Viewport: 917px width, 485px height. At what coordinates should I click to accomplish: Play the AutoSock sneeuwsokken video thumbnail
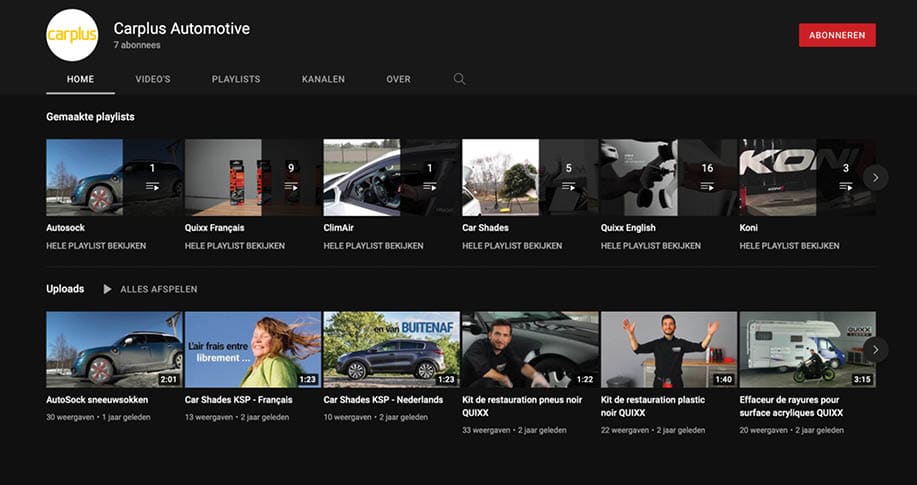115,349
